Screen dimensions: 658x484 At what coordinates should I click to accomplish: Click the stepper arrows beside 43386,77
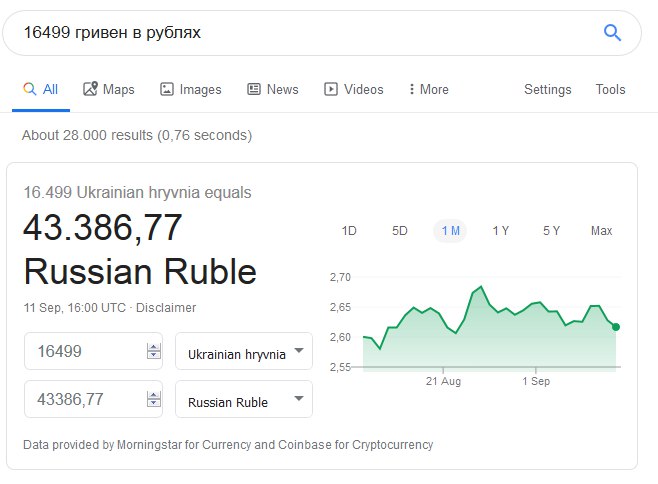154,399
